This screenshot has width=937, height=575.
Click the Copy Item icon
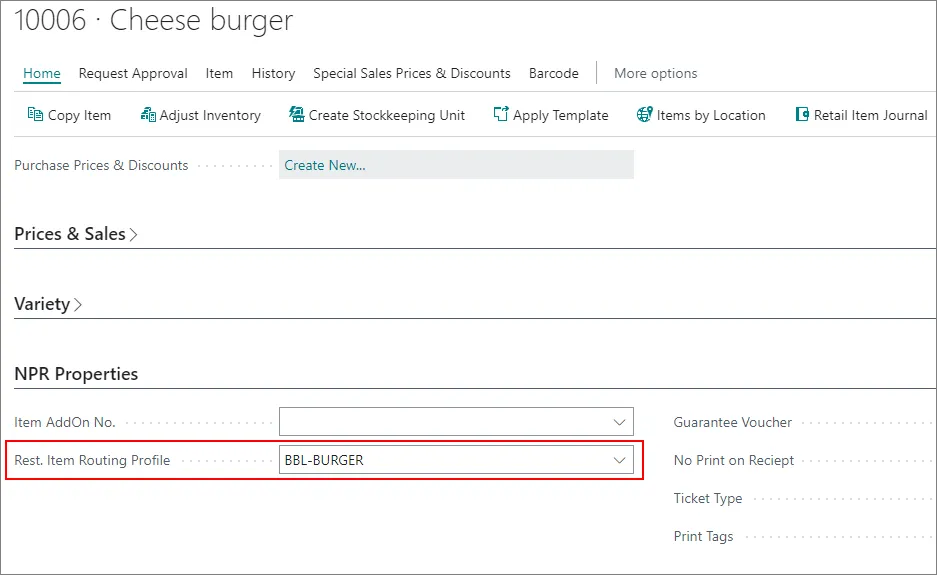(x=35, y=114)
